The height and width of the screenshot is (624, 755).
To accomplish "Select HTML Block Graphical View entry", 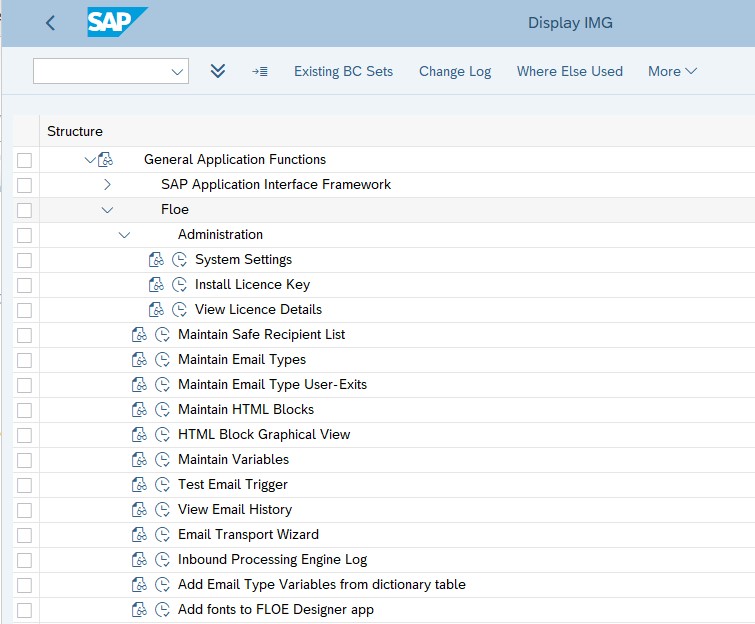I will tap(264, 434).
